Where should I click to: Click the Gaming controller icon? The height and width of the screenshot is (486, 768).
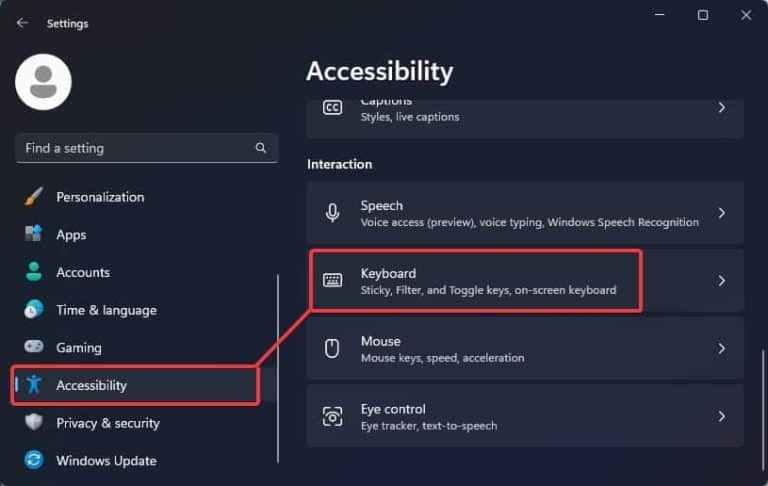[x=34, y=348]
